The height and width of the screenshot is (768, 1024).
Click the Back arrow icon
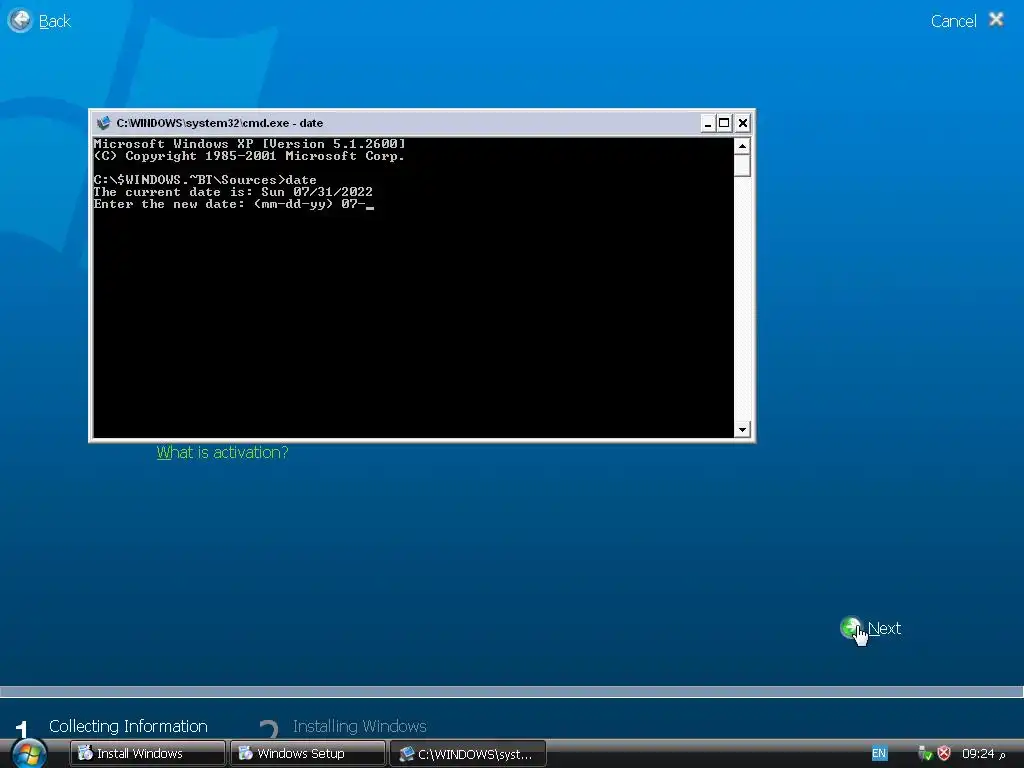coord(20,20)
